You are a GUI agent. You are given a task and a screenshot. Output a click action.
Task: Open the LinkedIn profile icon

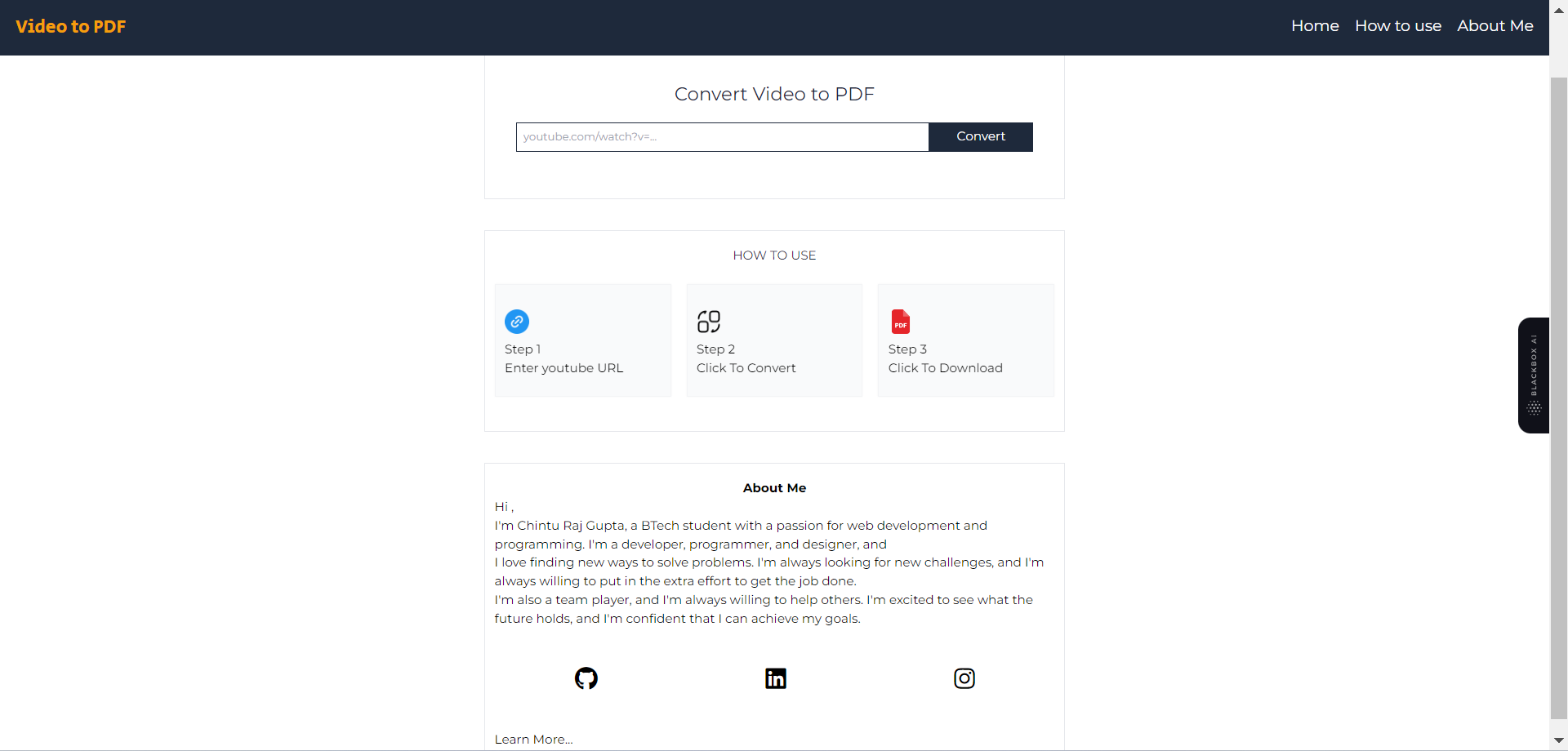(x=775, y=678)
